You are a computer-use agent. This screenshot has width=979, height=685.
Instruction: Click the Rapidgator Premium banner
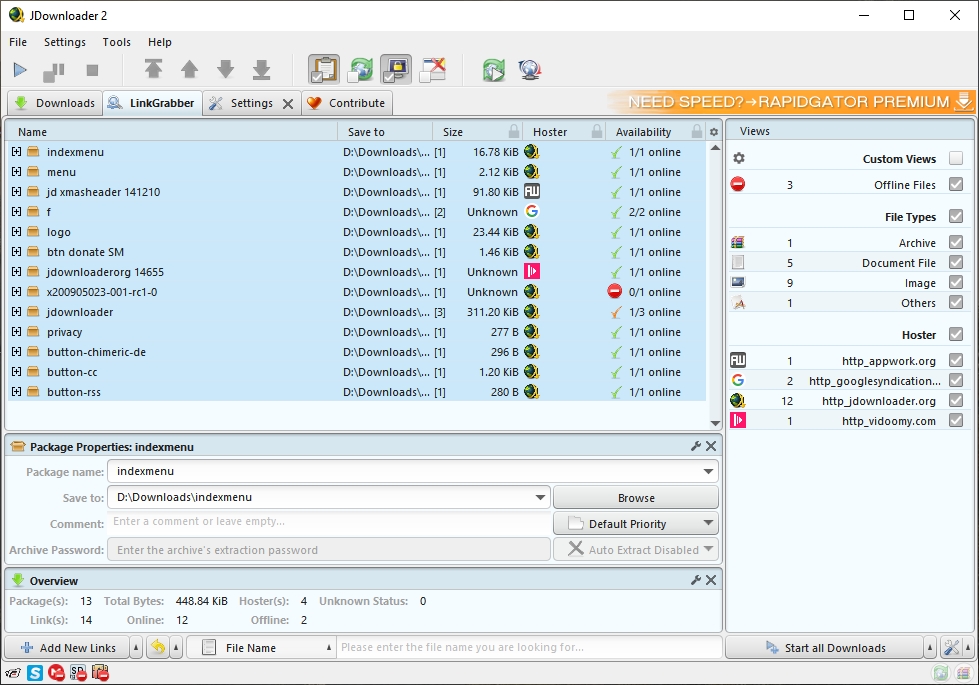tap(790, 102)
